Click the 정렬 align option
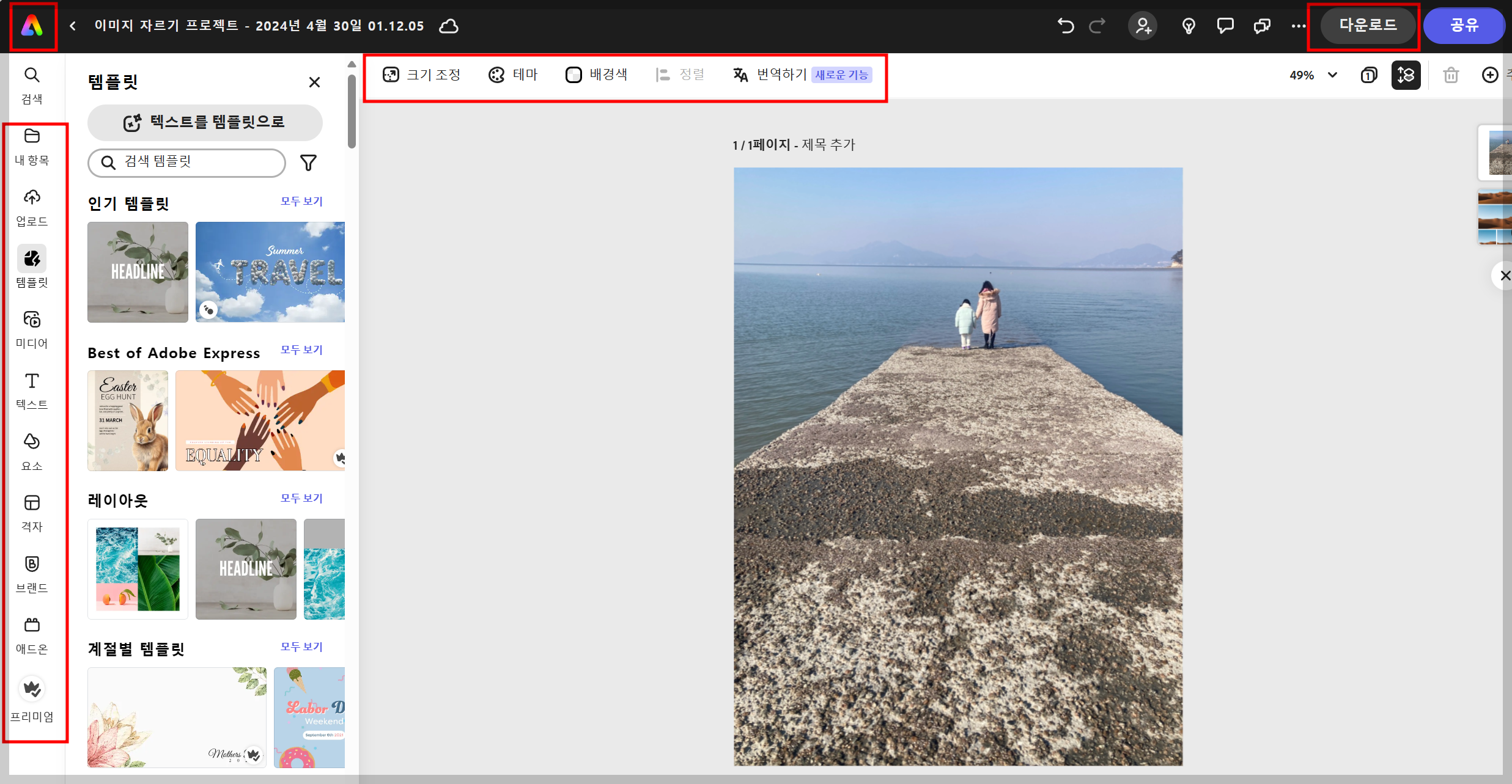 click(680, 75)
